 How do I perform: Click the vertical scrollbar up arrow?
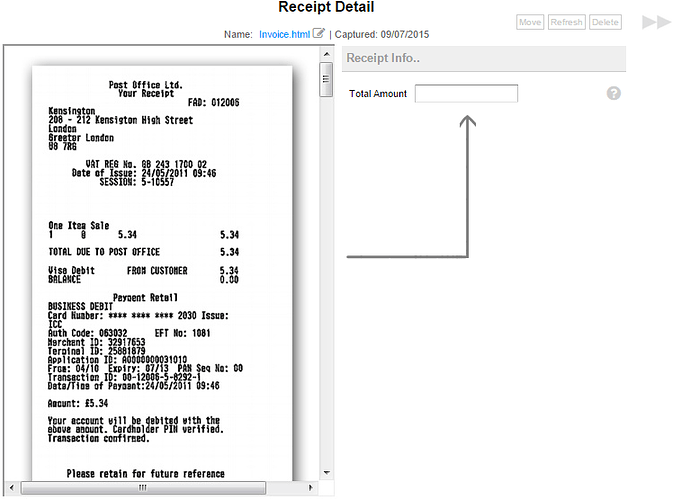tap(325, 53)
